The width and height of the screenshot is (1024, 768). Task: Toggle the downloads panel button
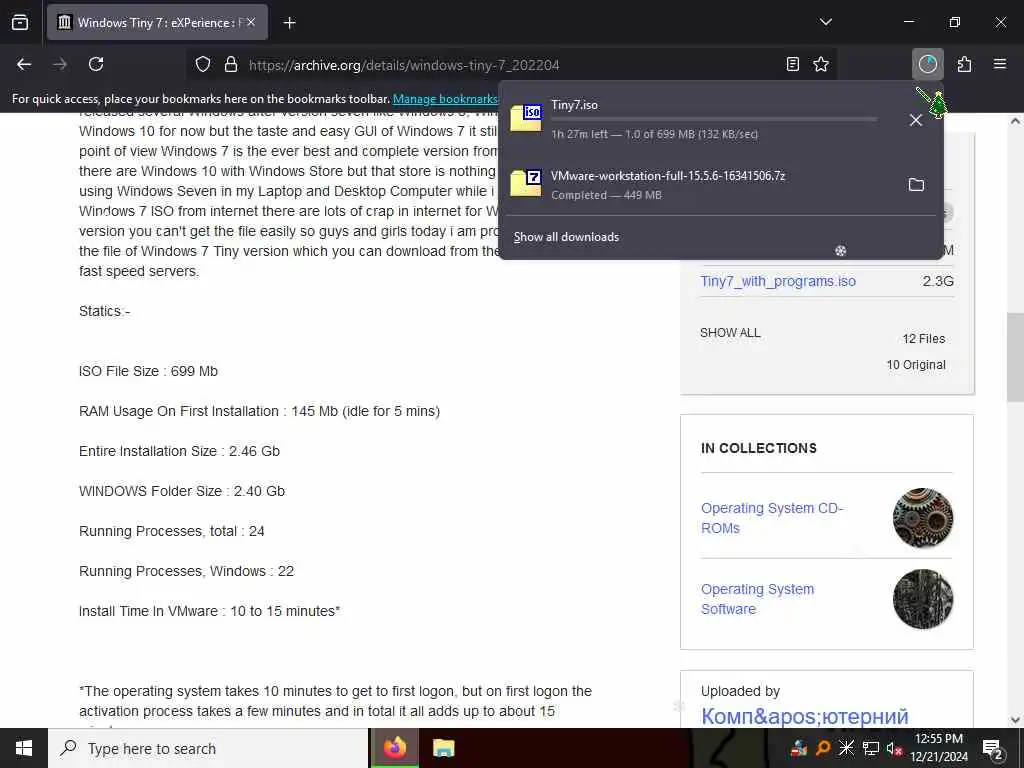[927, 64]
